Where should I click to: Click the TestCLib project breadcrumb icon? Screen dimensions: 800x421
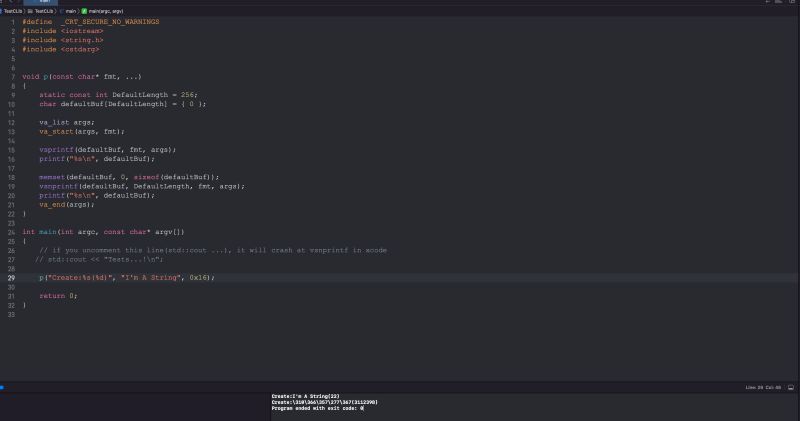(2, 11)
